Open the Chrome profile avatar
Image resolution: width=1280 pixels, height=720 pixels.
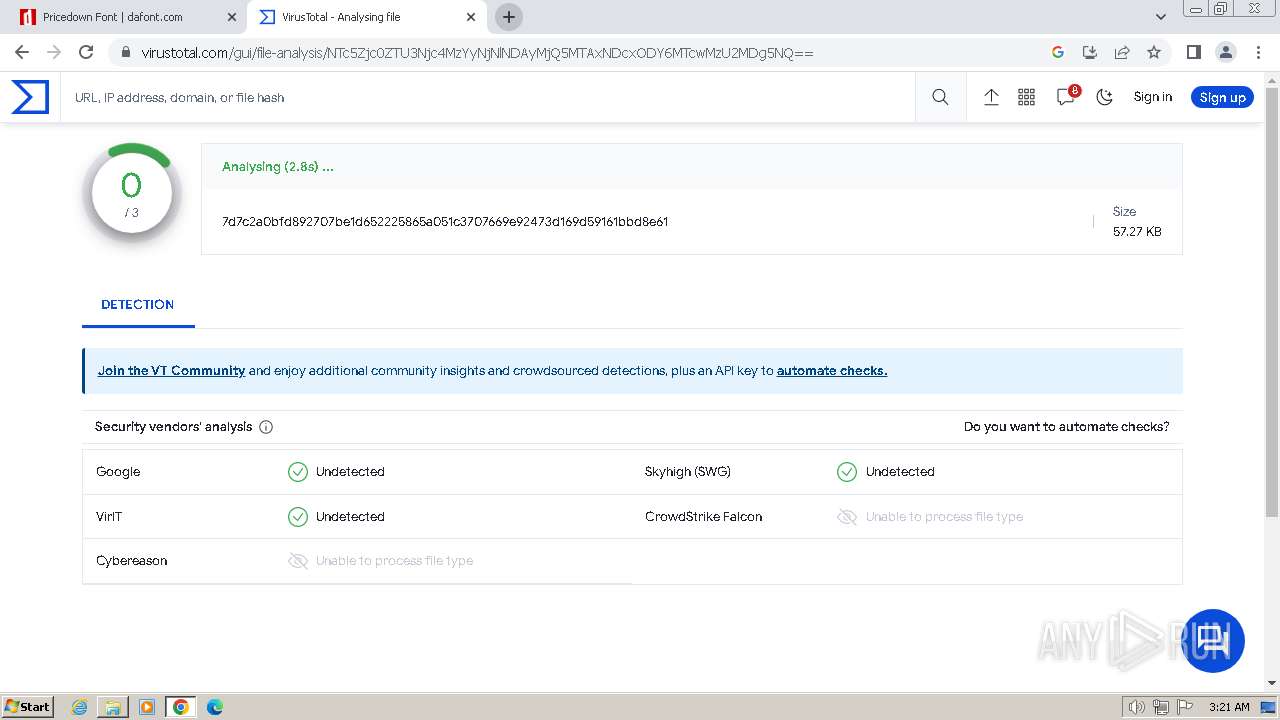pos(1225,52)
